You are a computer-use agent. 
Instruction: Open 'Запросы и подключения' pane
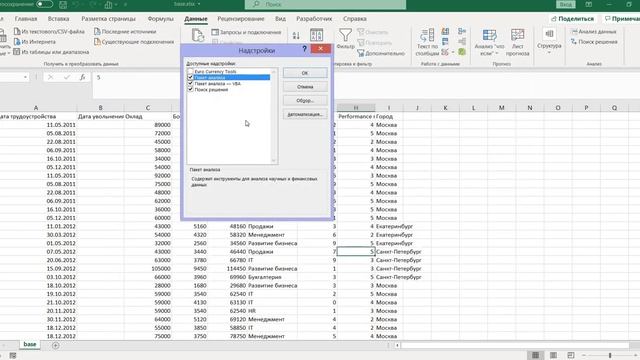click(247, 32)
